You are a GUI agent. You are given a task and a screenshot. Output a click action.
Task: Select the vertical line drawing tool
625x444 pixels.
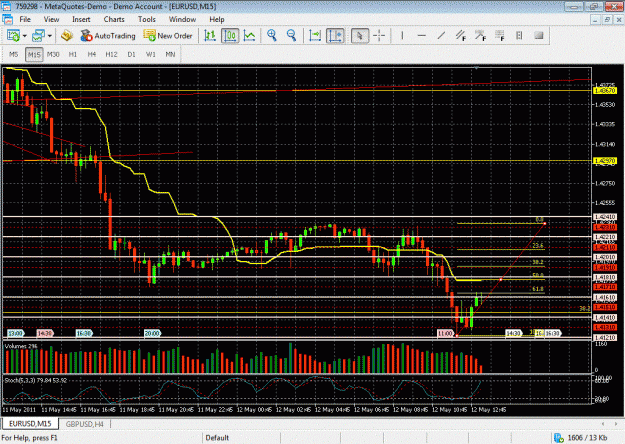402,36
